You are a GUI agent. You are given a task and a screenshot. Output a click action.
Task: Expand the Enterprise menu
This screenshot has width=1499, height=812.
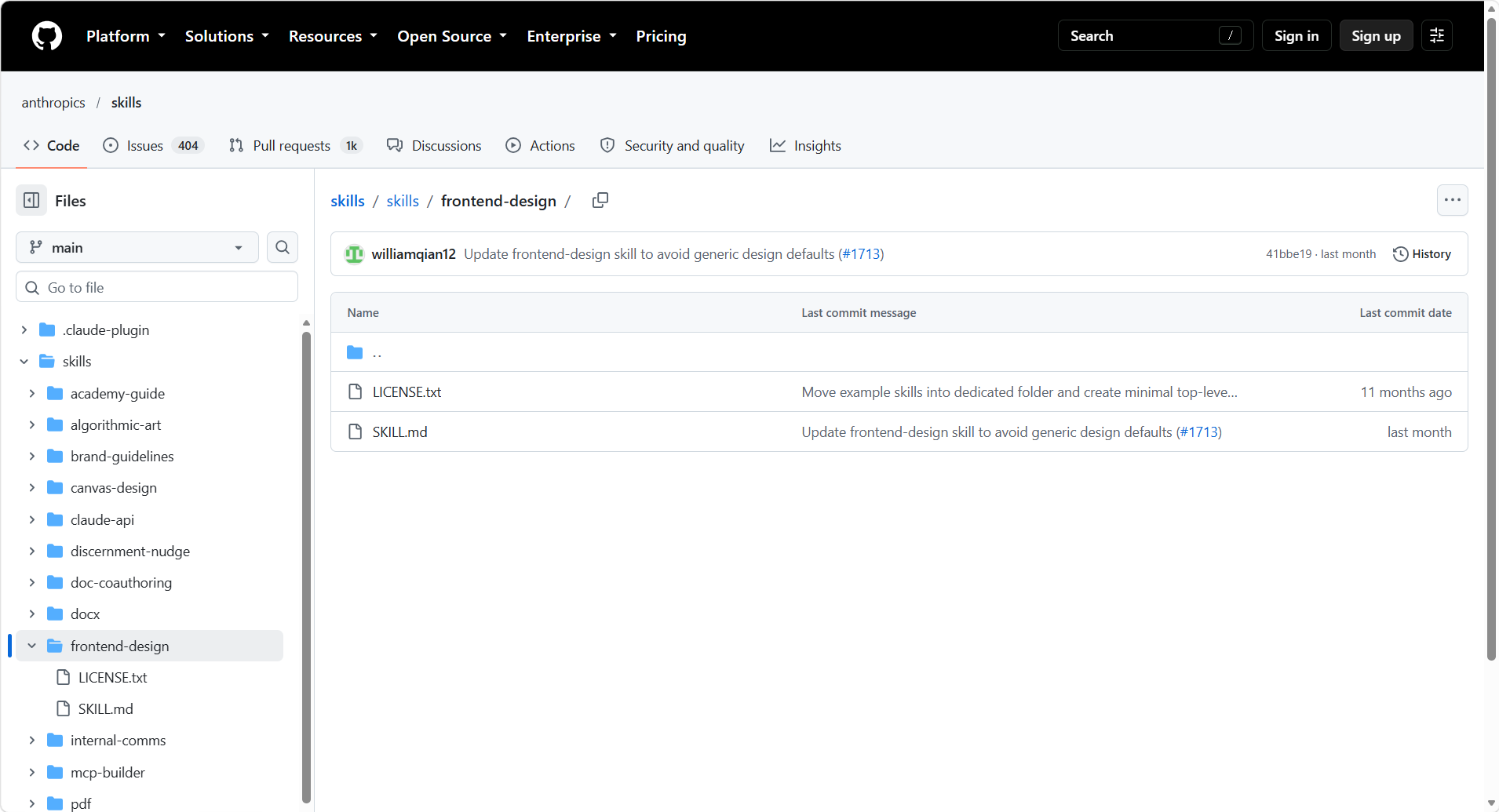[x=571, y=36]
